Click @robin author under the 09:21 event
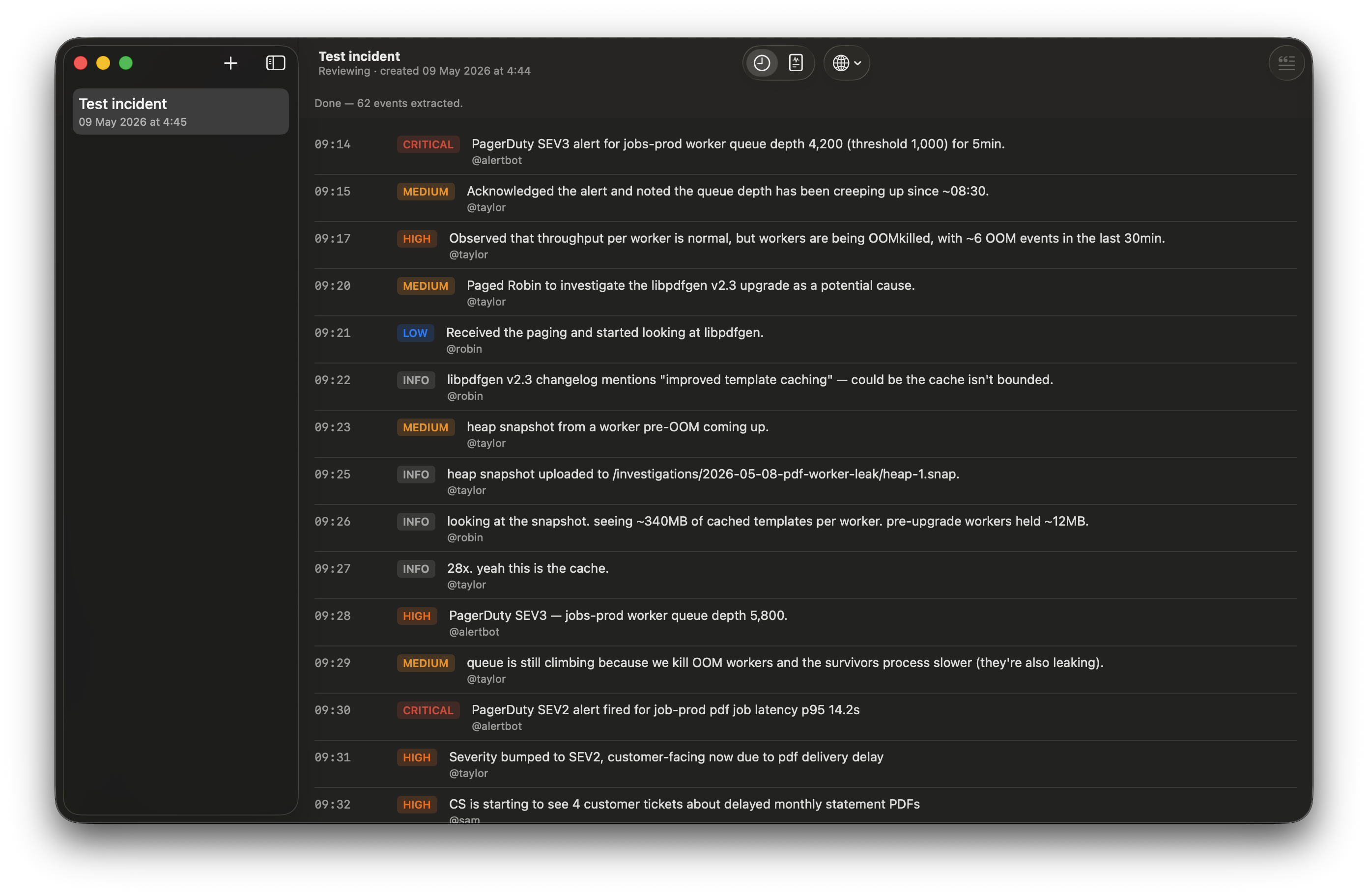This screenshot has height=896, width=1368. click(464, 349)
